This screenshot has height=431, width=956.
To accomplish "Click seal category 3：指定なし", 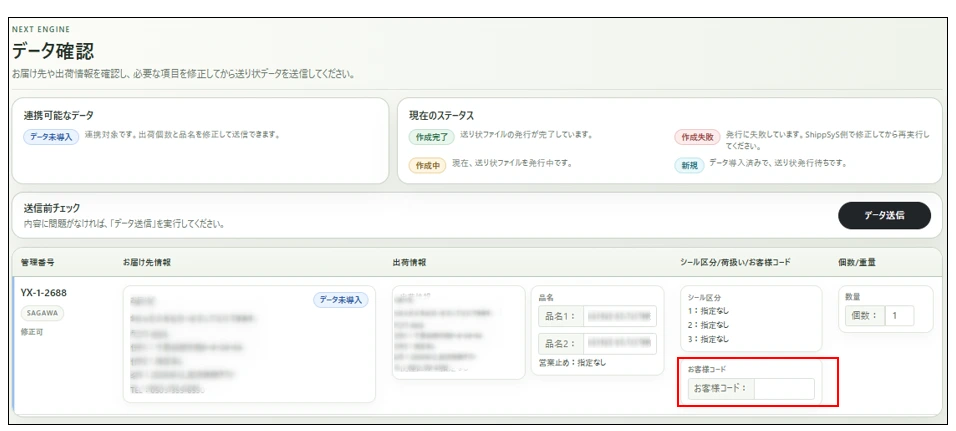I will click(x=708, y=339).
